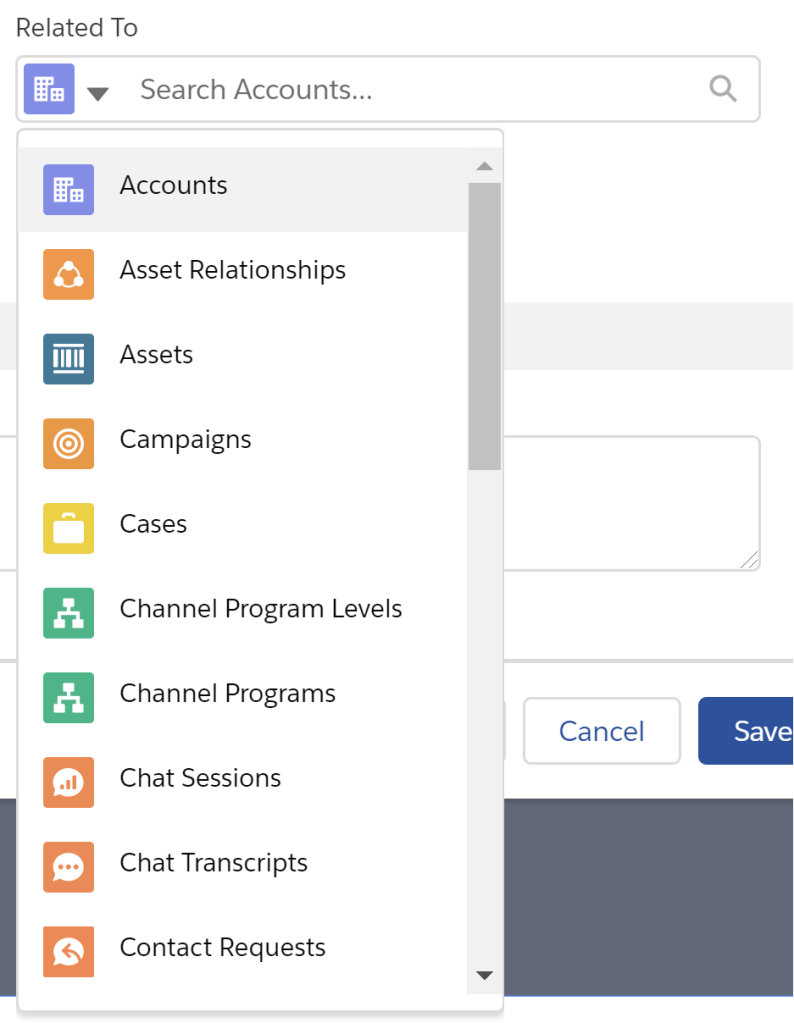This screenshot has height=1023, width=794.
Task: Click the Campaigns target icon
Action: 68,443
